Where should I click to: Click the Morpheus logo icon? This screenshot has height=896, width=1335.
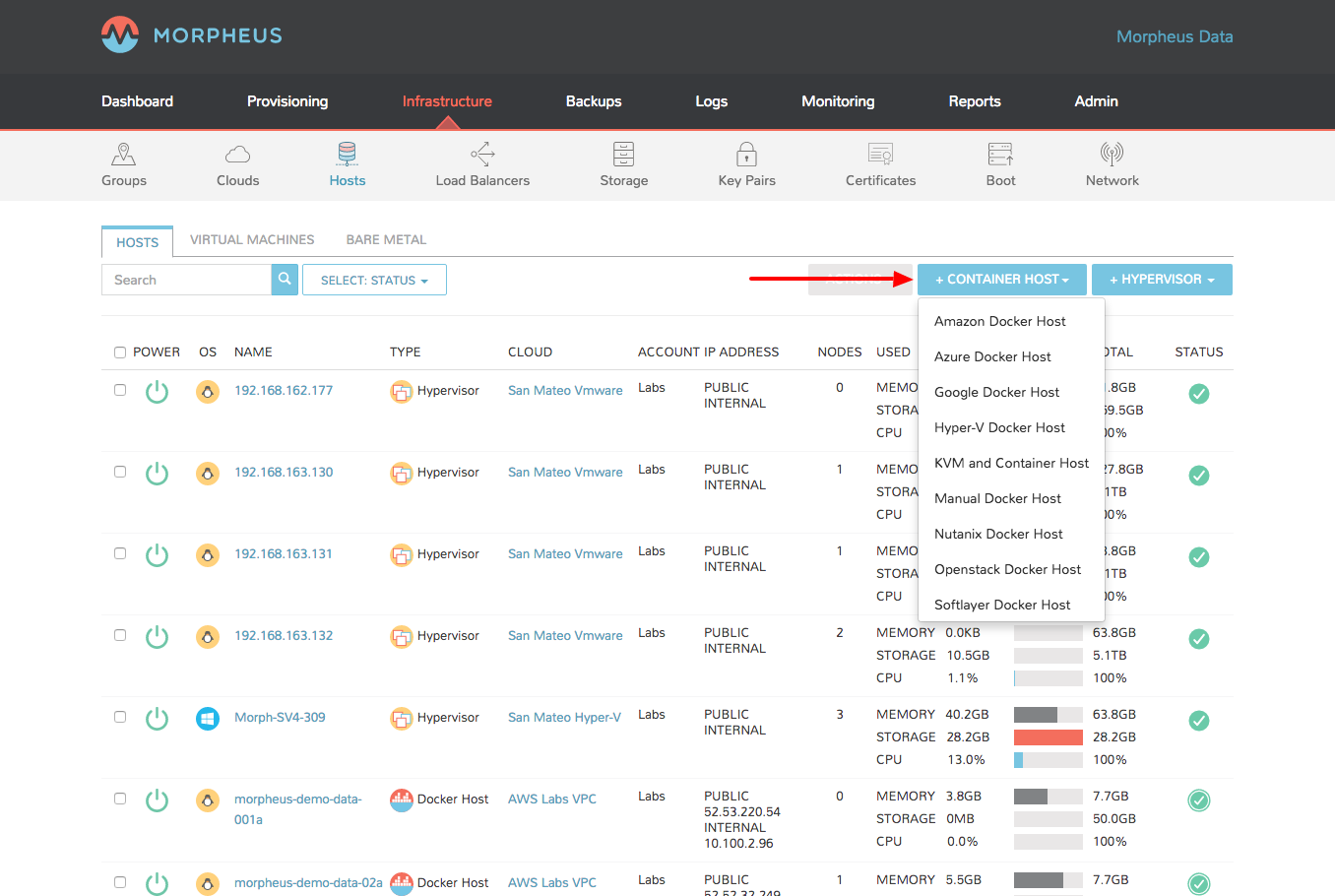(120, 35)
